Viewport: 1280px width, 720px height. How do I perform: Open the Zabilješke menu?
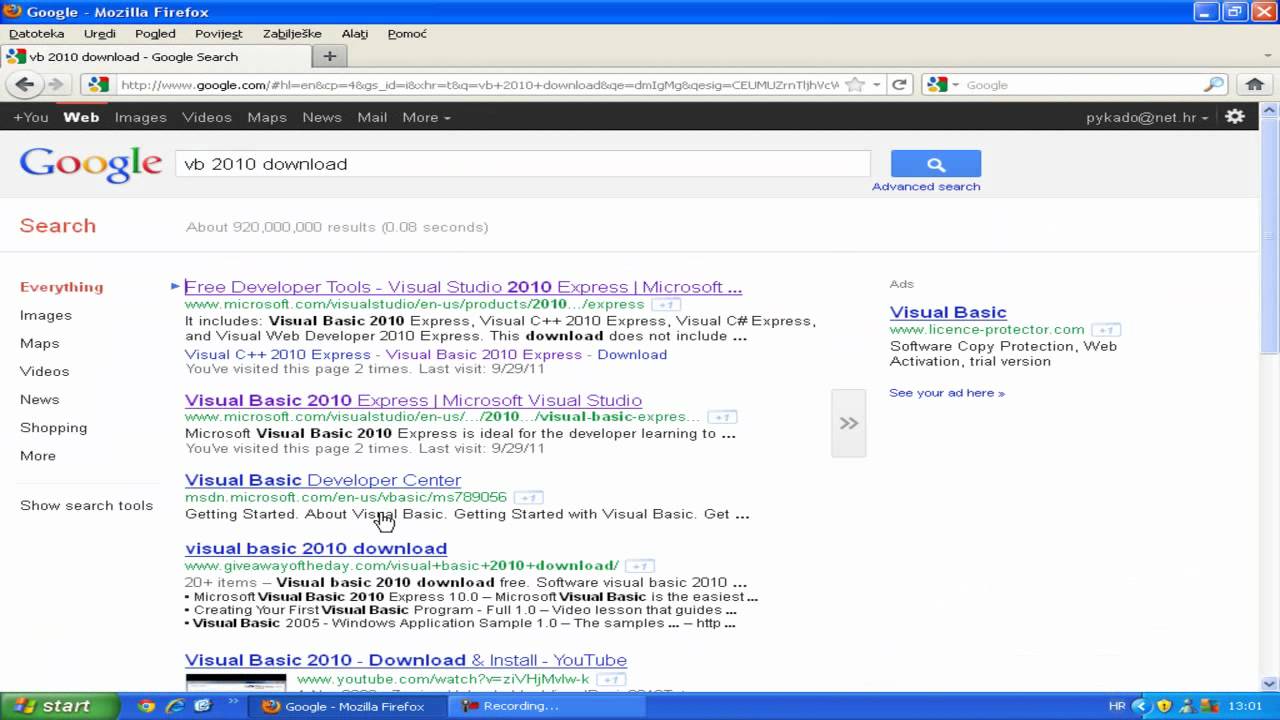click(292, 33)
